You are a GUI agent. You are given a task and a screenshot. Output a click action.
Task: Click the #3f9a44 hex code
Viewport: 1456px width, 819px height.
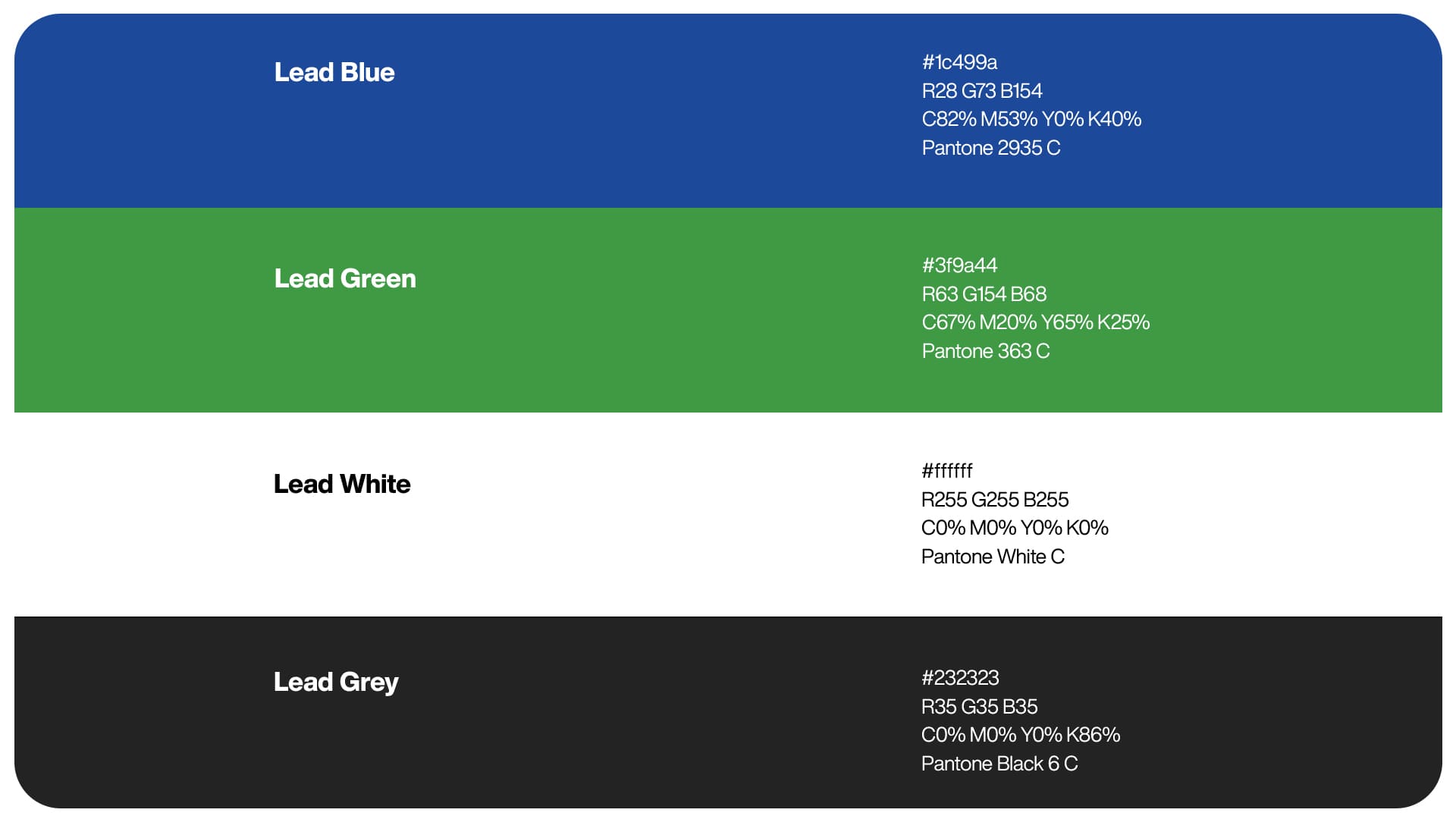tap(959, 265)
